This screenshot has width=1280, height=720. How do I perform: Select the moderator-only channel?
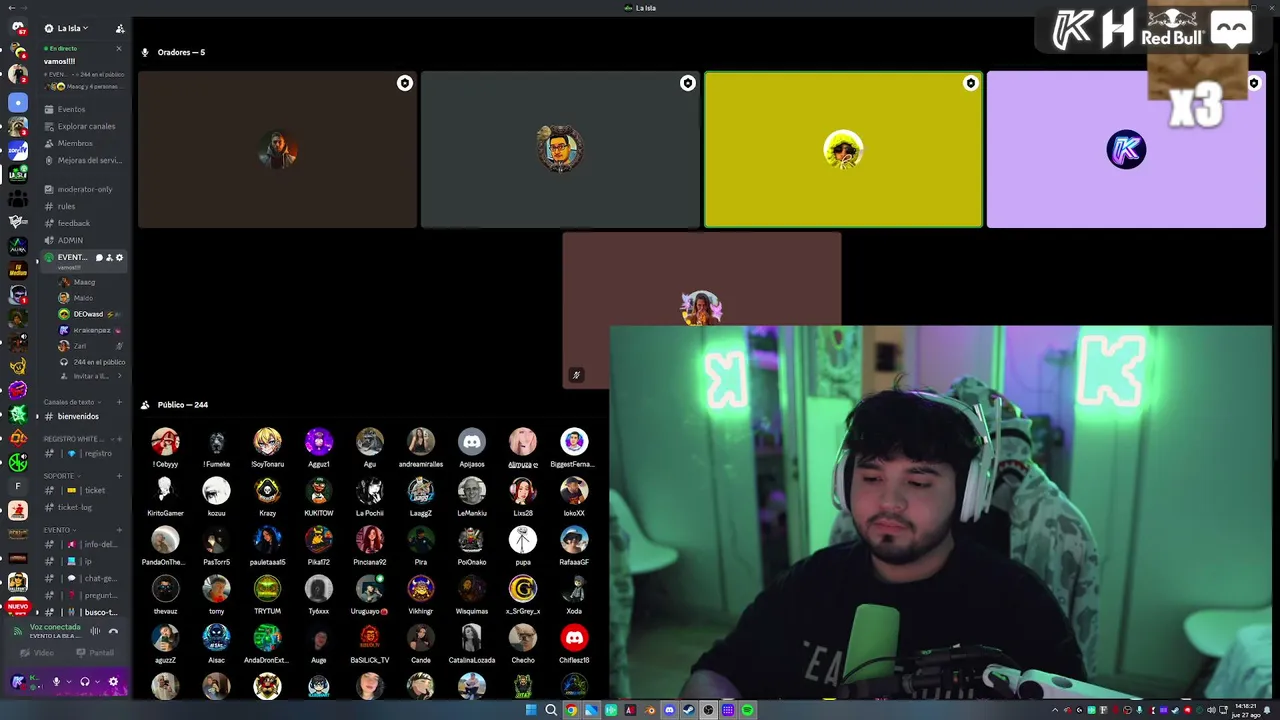click(x=83, y=189)
